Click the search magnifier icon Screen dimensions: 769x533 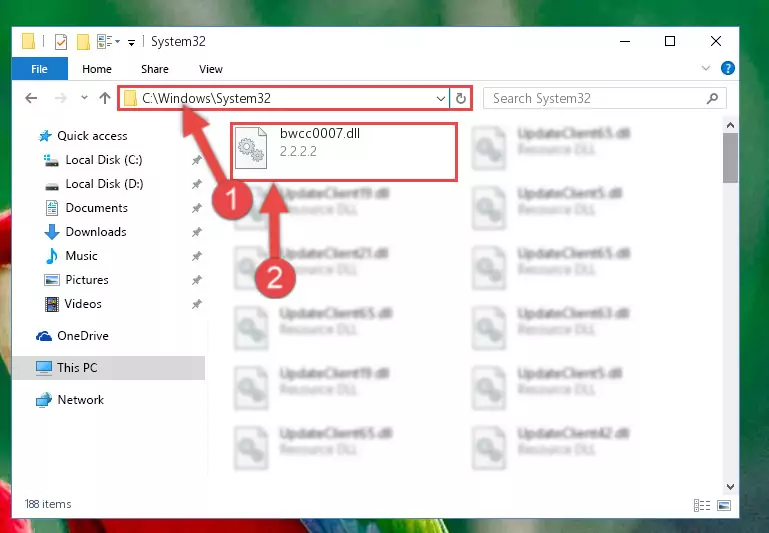click(713, 99)
